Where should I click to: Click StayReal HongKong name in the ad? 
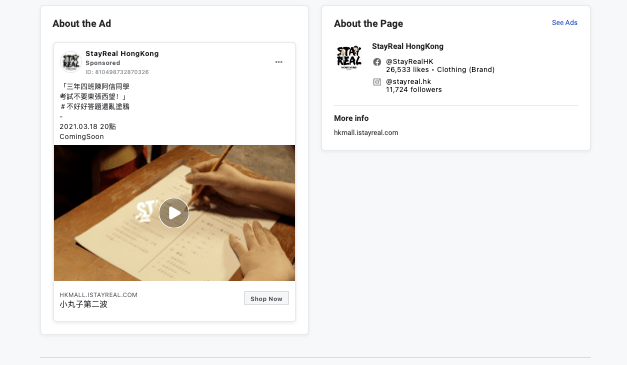[x=122, y=54]
